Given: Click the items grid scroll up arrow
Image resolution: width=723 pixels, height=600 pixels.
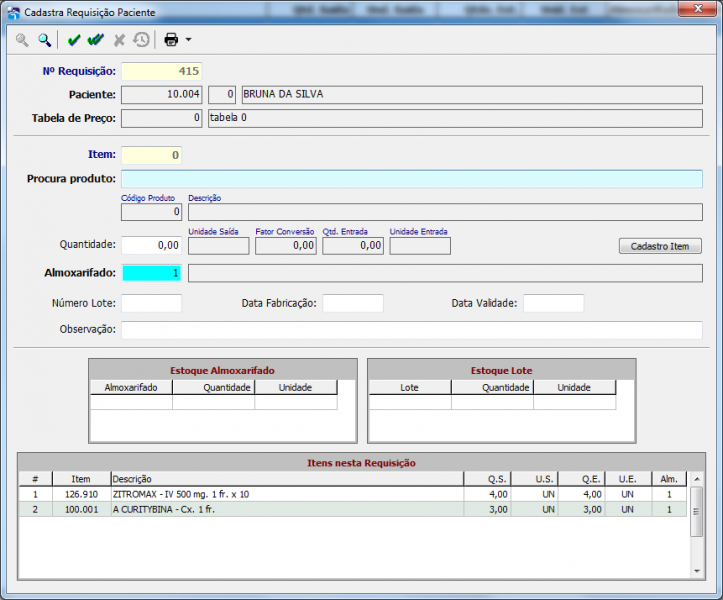Looking at the screenshot, I should 697,479.
